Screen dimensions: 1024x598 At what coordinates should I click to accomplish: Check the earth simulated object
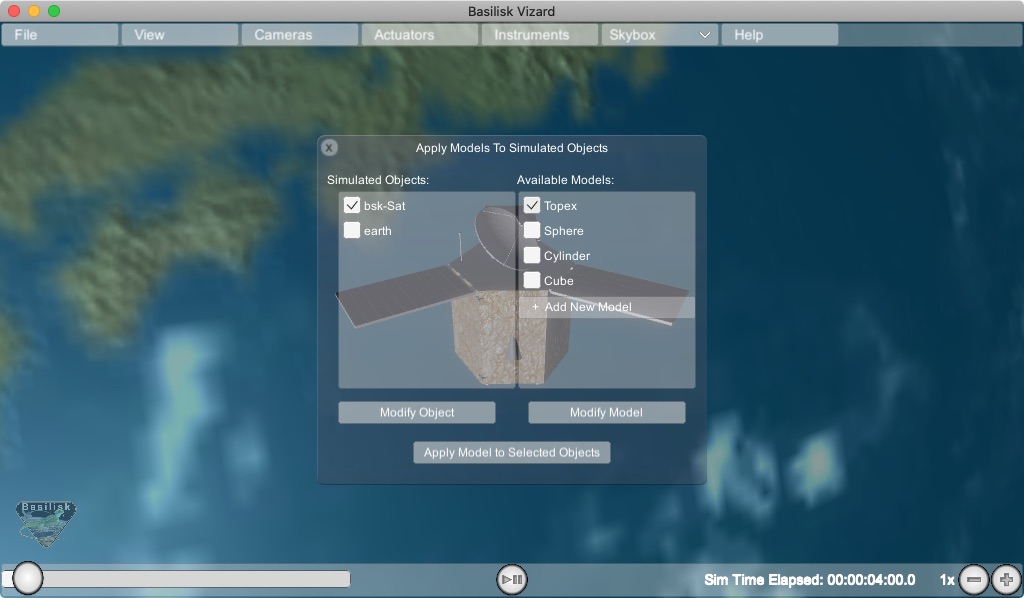[352, 231]
